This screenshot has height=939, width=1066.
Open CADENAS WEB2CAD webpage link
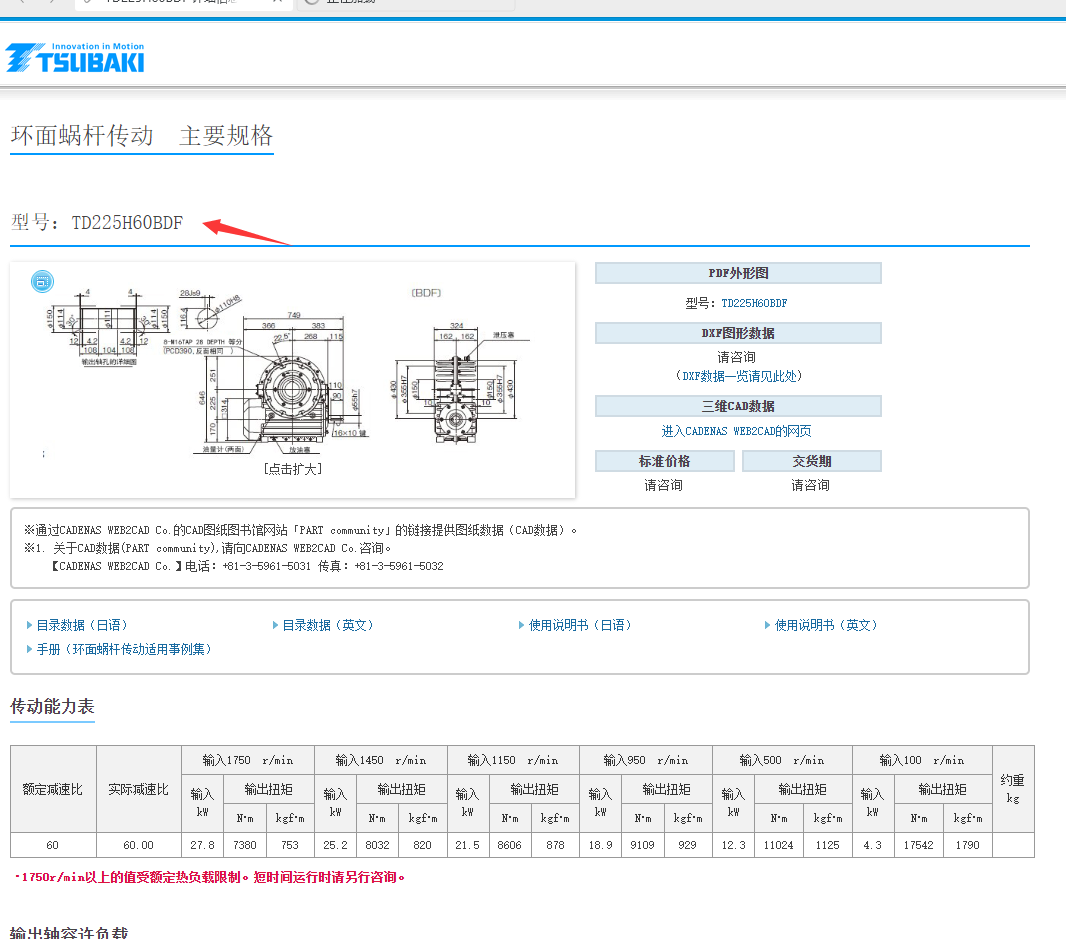[737, 430]
